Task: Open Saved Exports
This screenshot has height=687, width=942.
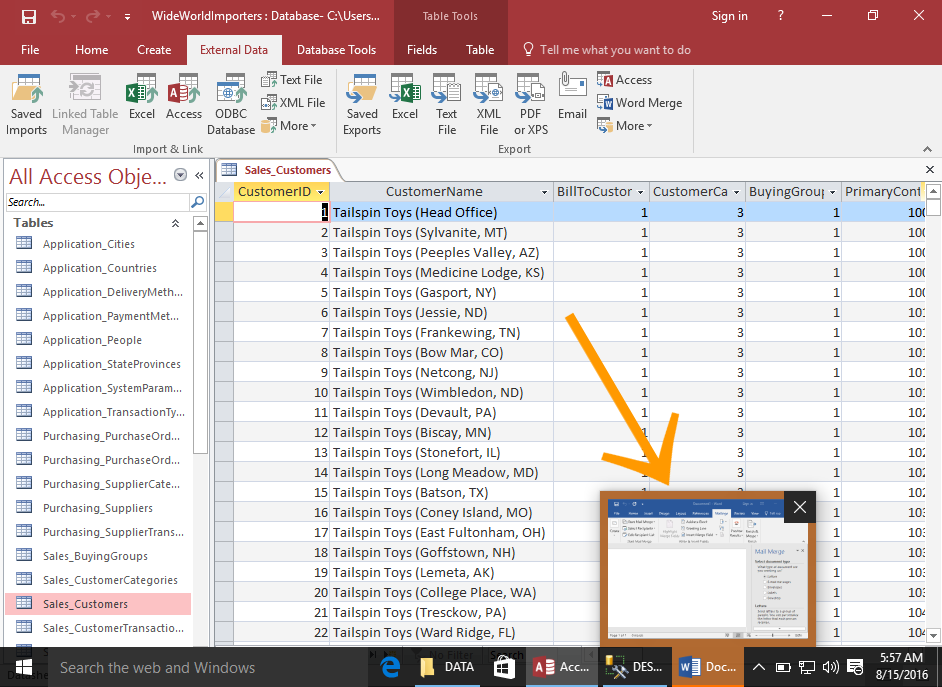Action: [x=362, y=105]
